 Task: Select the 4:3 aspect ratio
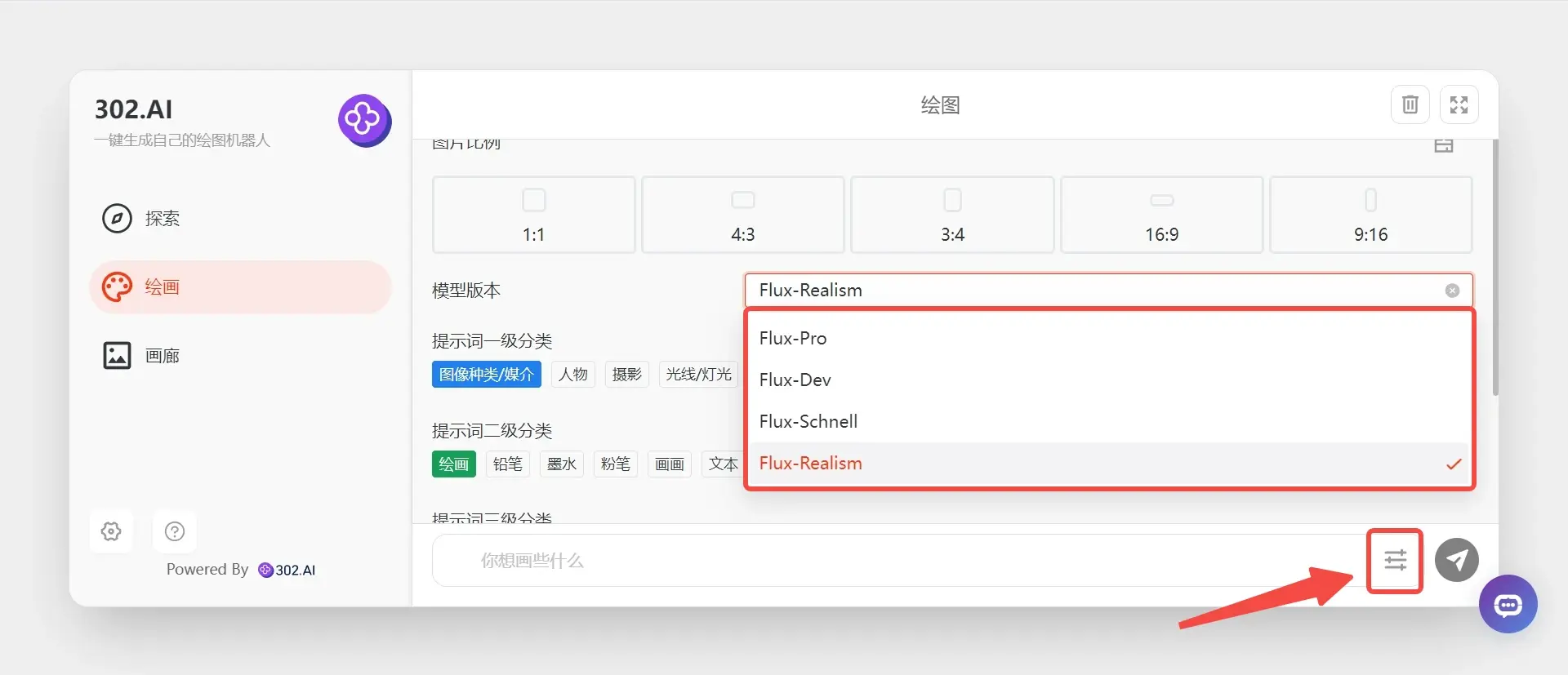[x=743, y=215]
